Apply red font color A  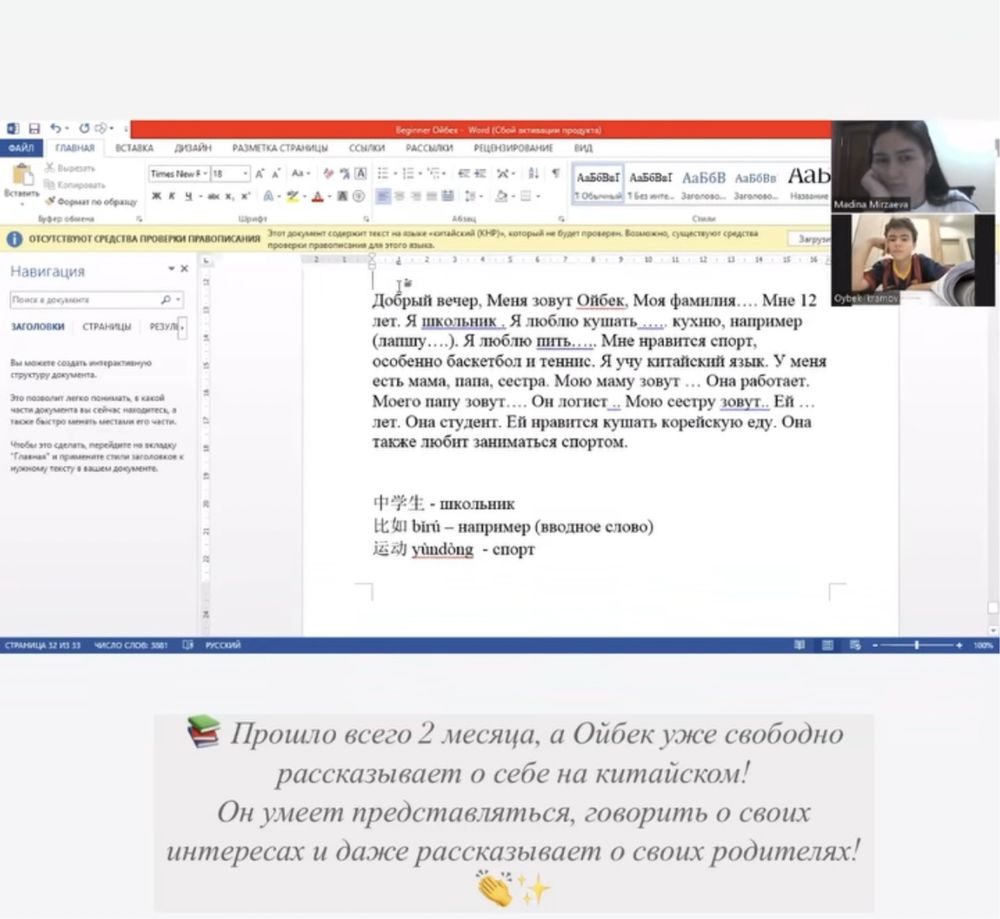tap(318, 196)
